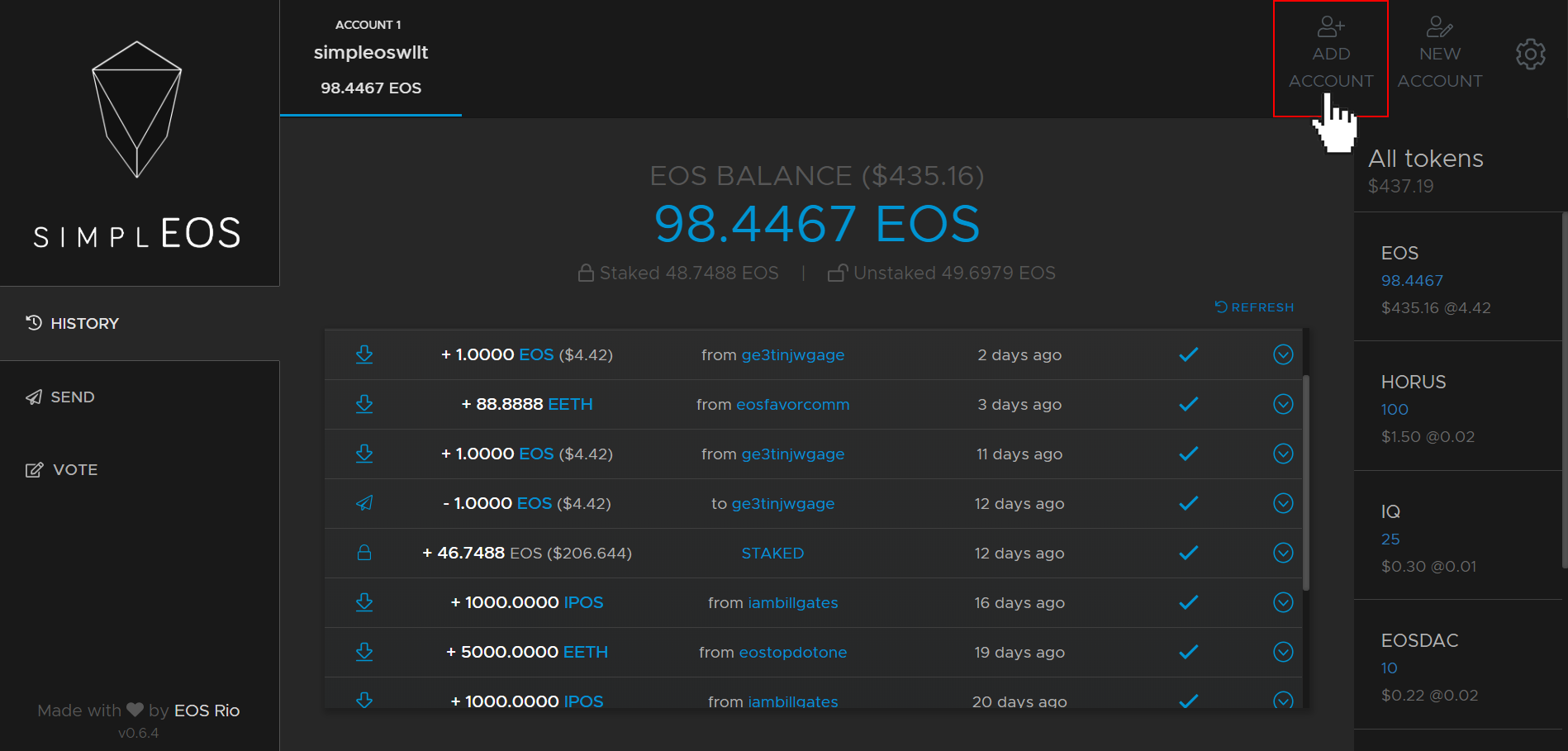Click the send paper-plane icon in sidebar
The height and width of the screenshot is (751, 1568).
point(34,397)
